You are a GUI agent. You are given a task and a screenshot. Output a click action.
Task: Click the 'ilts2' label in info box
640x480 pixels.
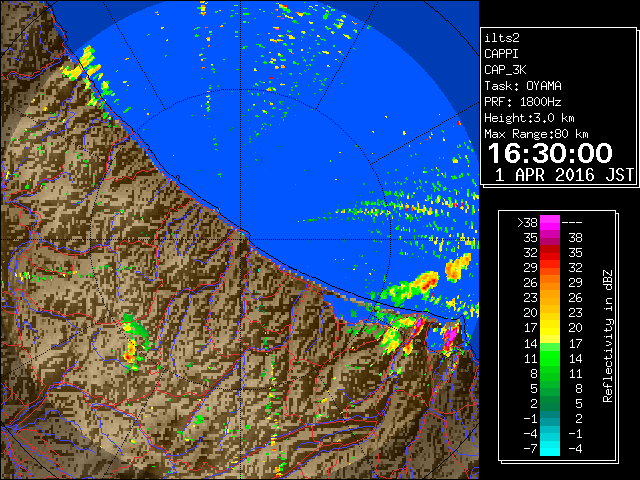tap(502, 38)
